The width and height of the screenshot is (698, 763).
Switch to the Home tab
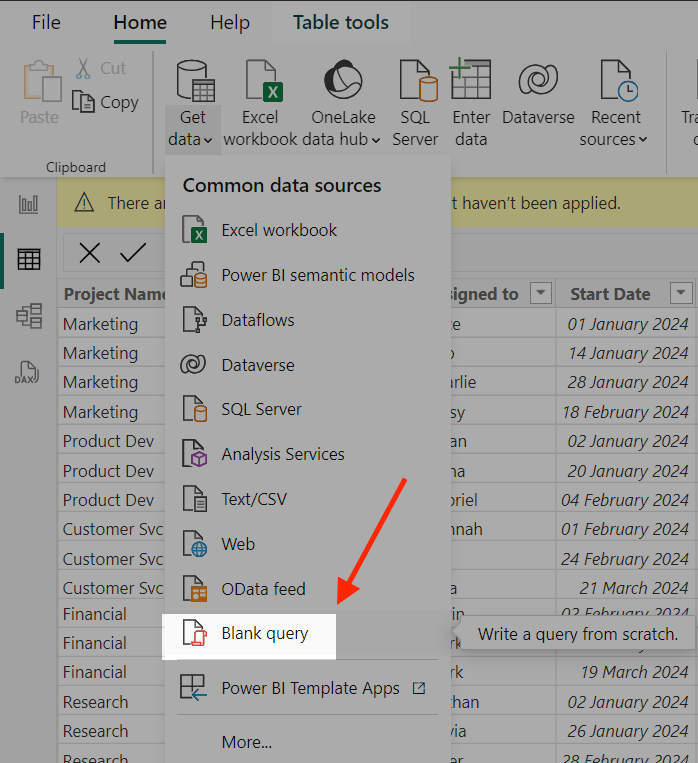click(140, 22)
